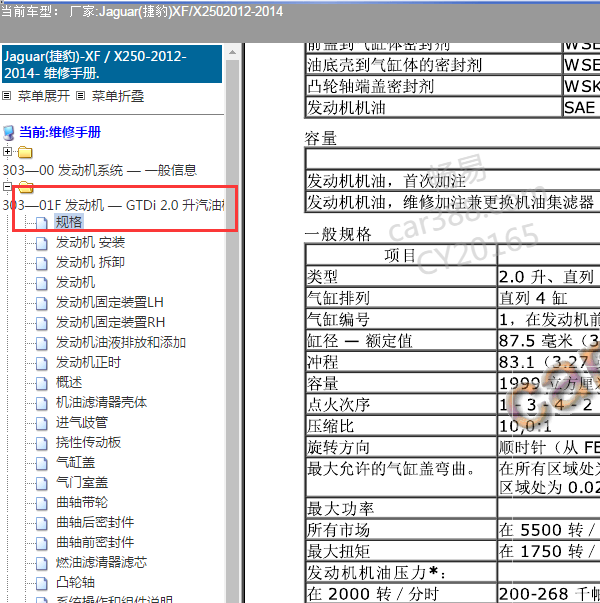Collapse the 303—01F 发动机 folder node
This screenshot has width=600, height=603.
tap(7, 187)
